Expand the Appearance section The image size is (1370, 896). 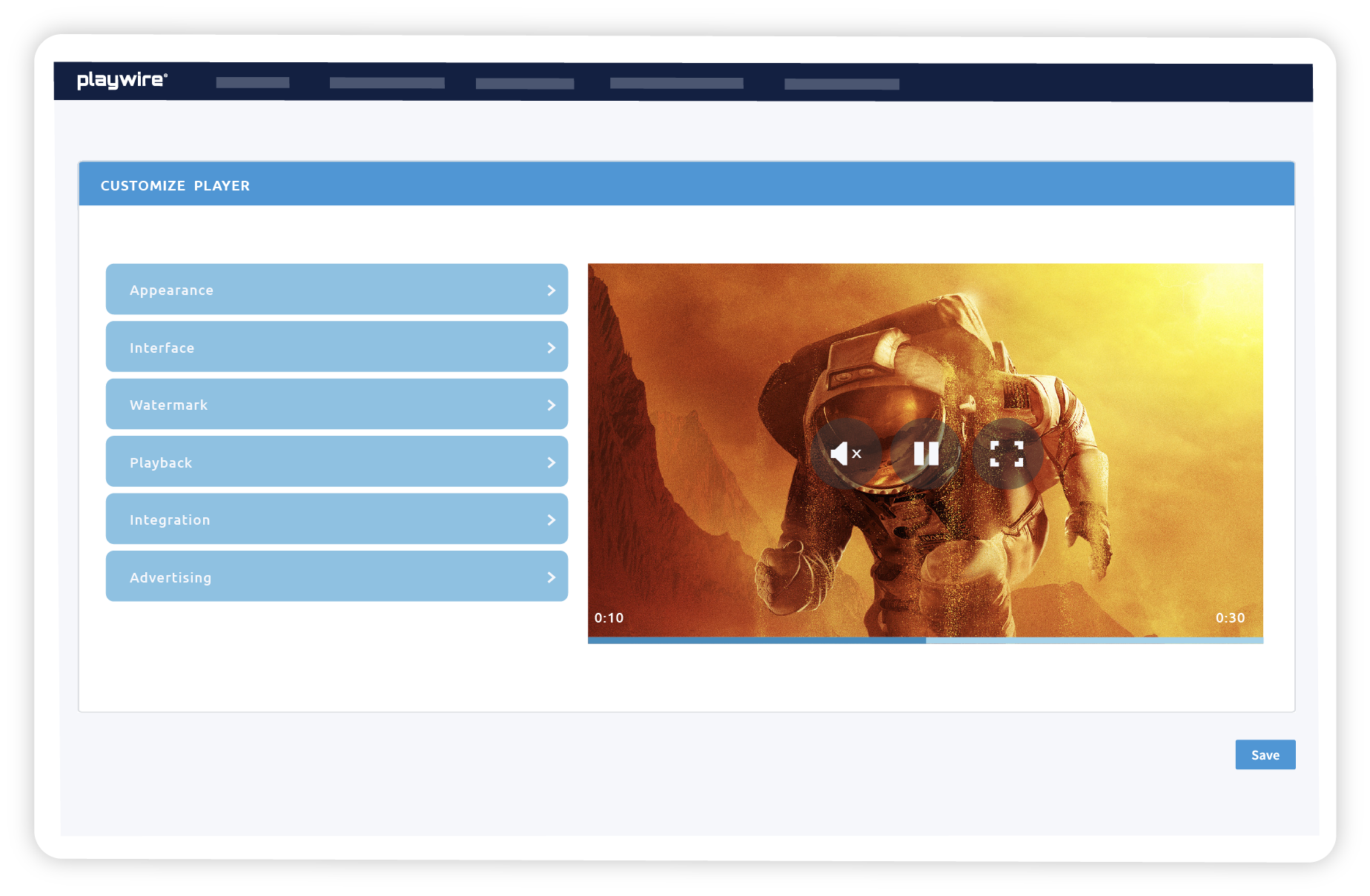coord(337,290)
